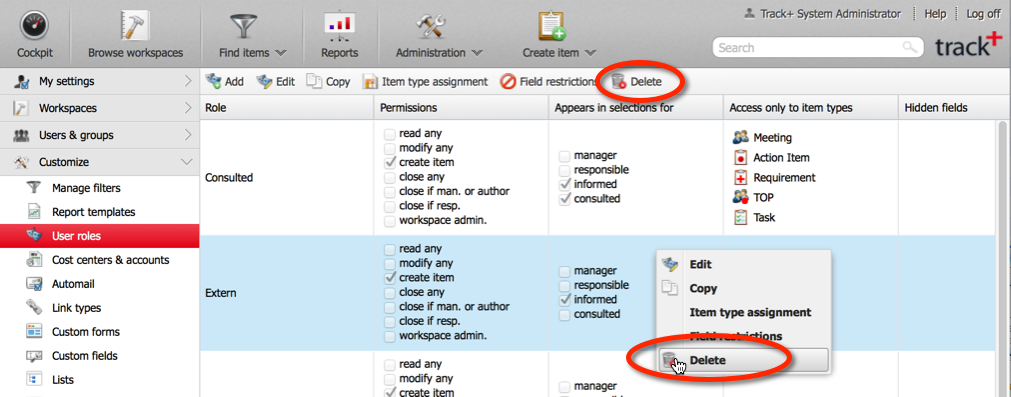Click the toolbar Delete button

click(x=637, y=82)
